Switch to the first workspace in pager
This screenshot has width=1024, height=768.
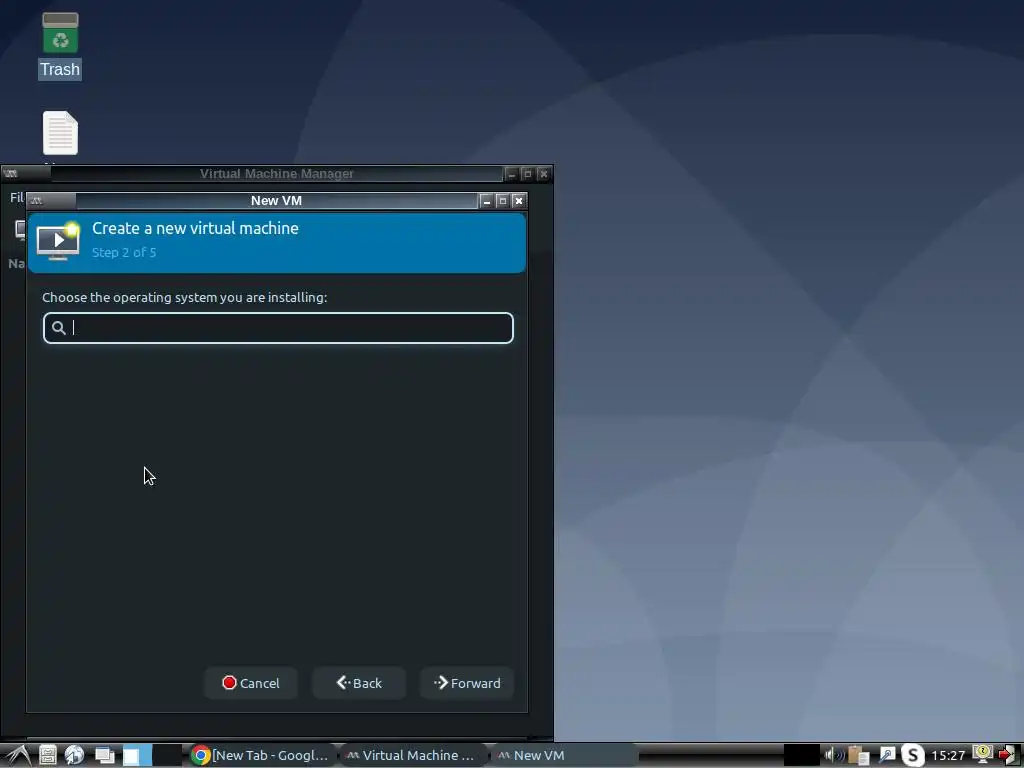(137, 755)
